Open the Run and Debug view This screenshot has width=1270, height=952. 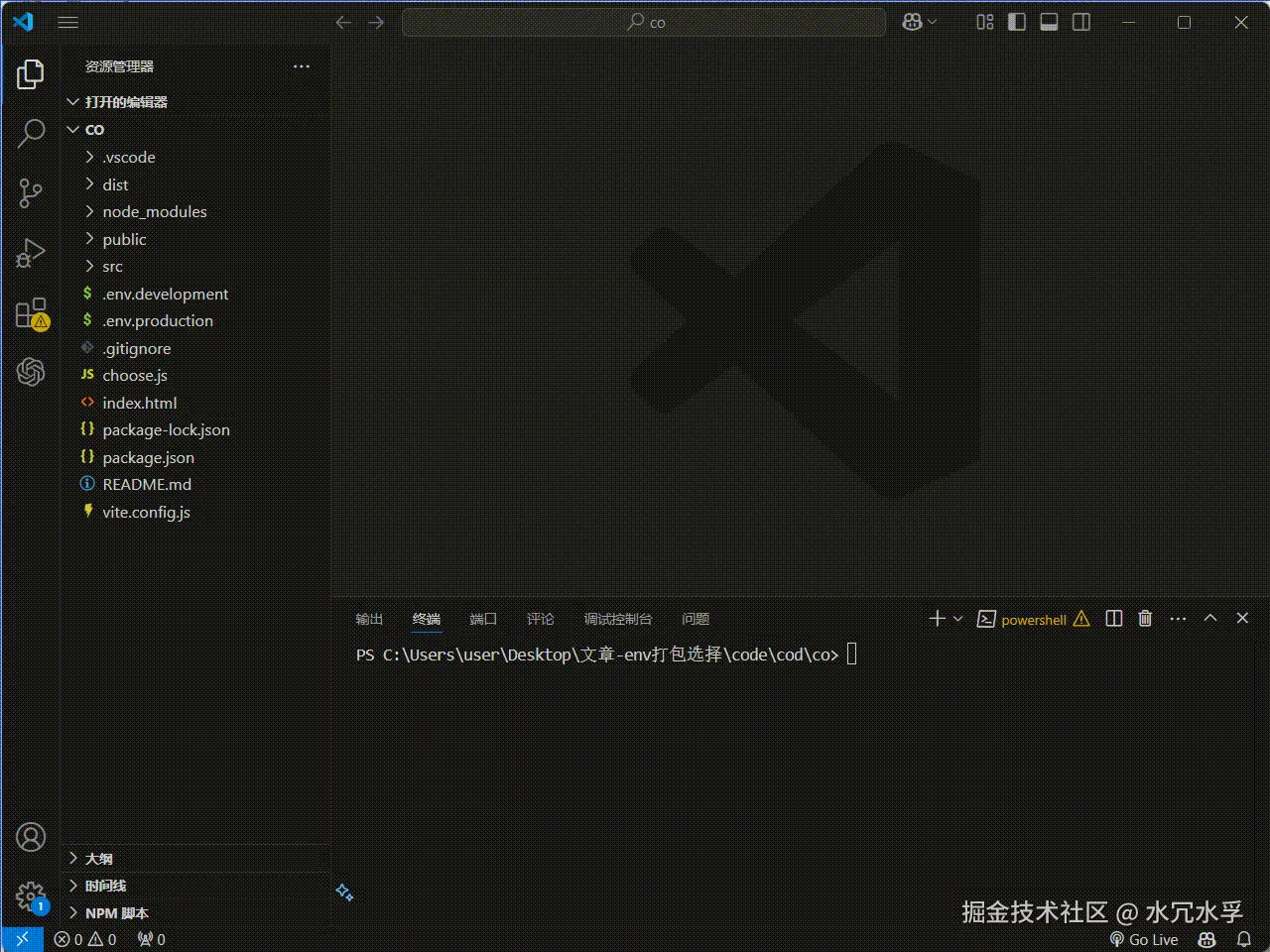tap(31, 254)
